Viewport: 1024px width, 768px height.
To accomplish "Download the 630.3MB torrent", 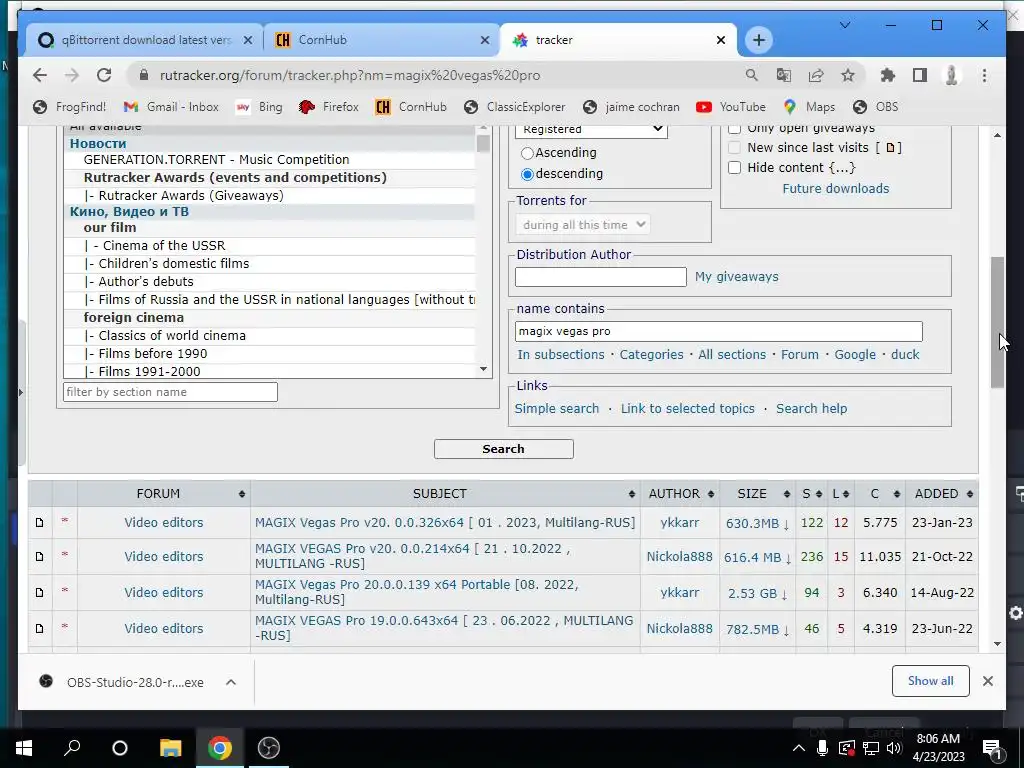I will [x=758, y=523].
